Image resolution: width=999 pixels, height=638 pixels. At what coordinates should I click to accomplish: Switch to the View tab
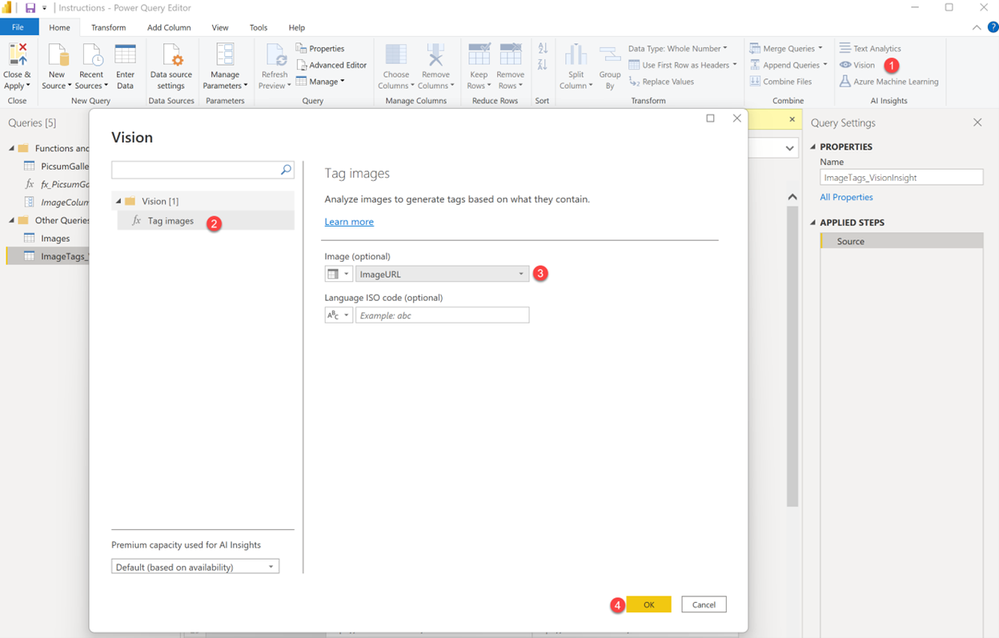tap(220, 27)
